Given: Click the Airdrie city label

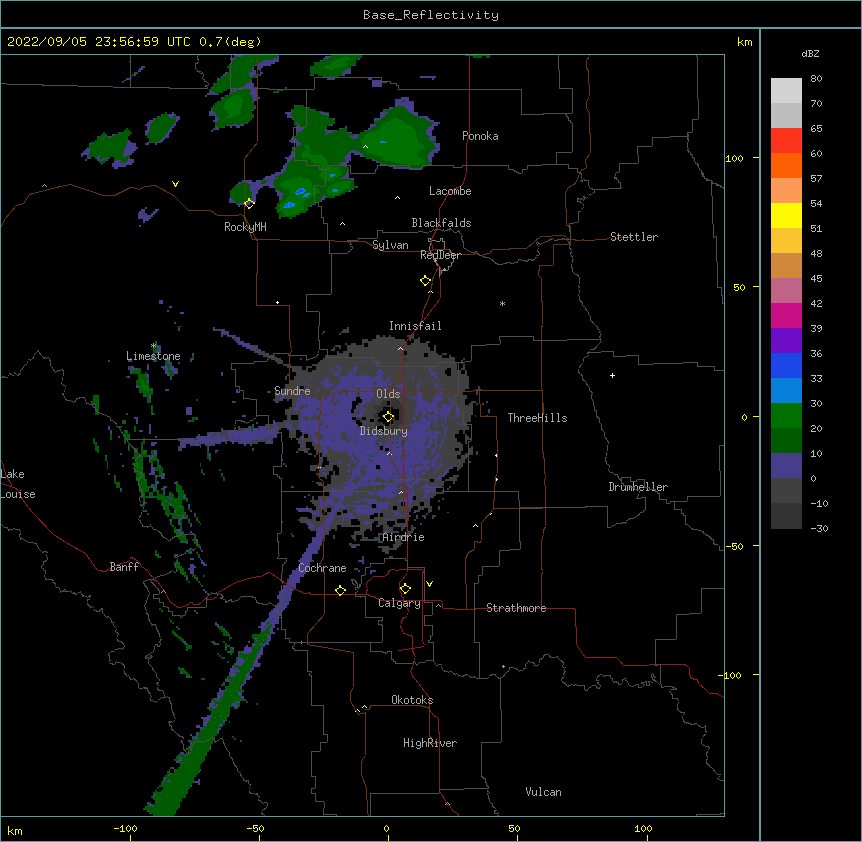Looking at the screenshot, I should click(x=403, y=537).
